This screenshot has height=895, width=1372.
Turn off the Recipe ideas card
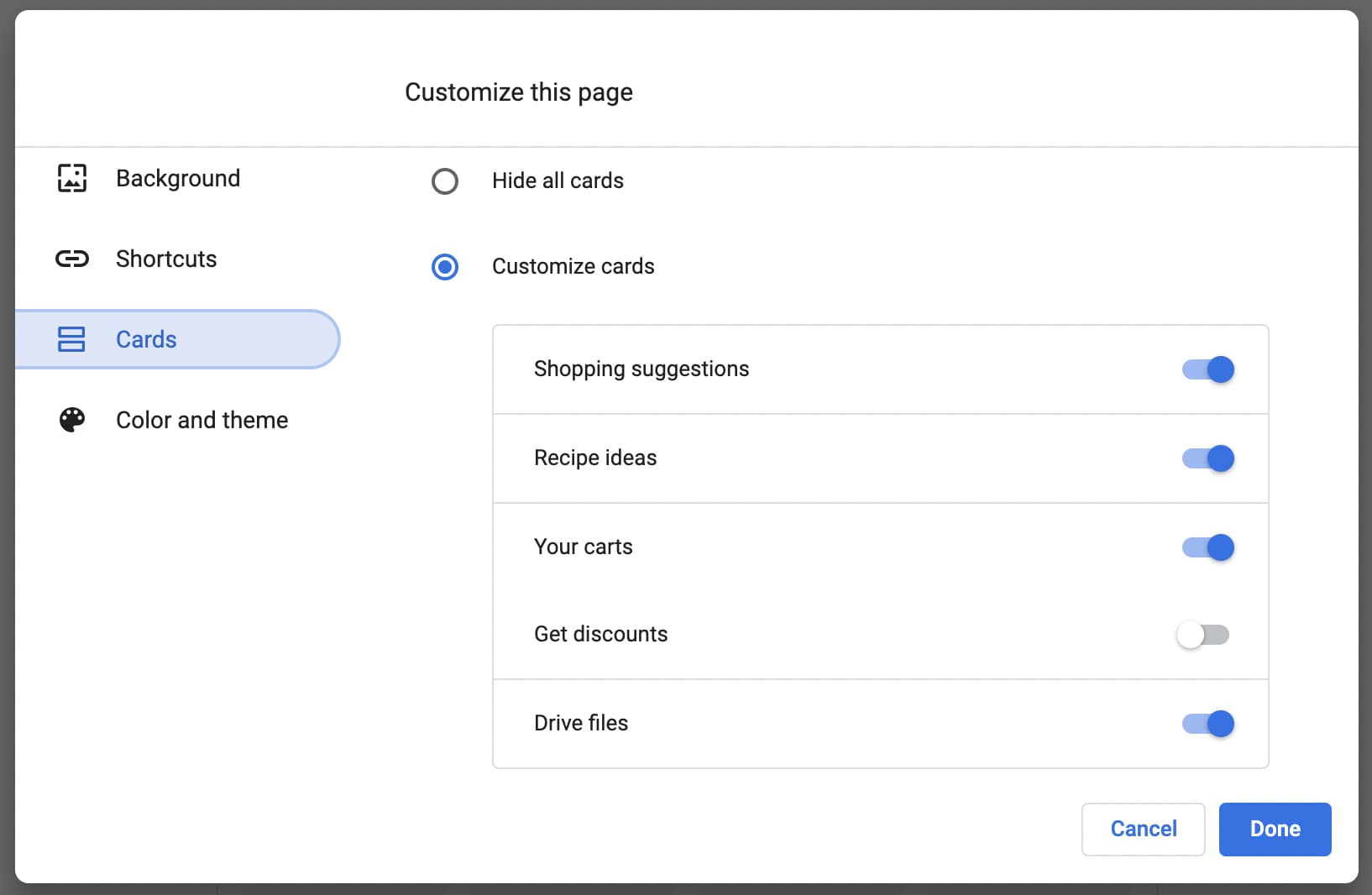pos(1208,458)
